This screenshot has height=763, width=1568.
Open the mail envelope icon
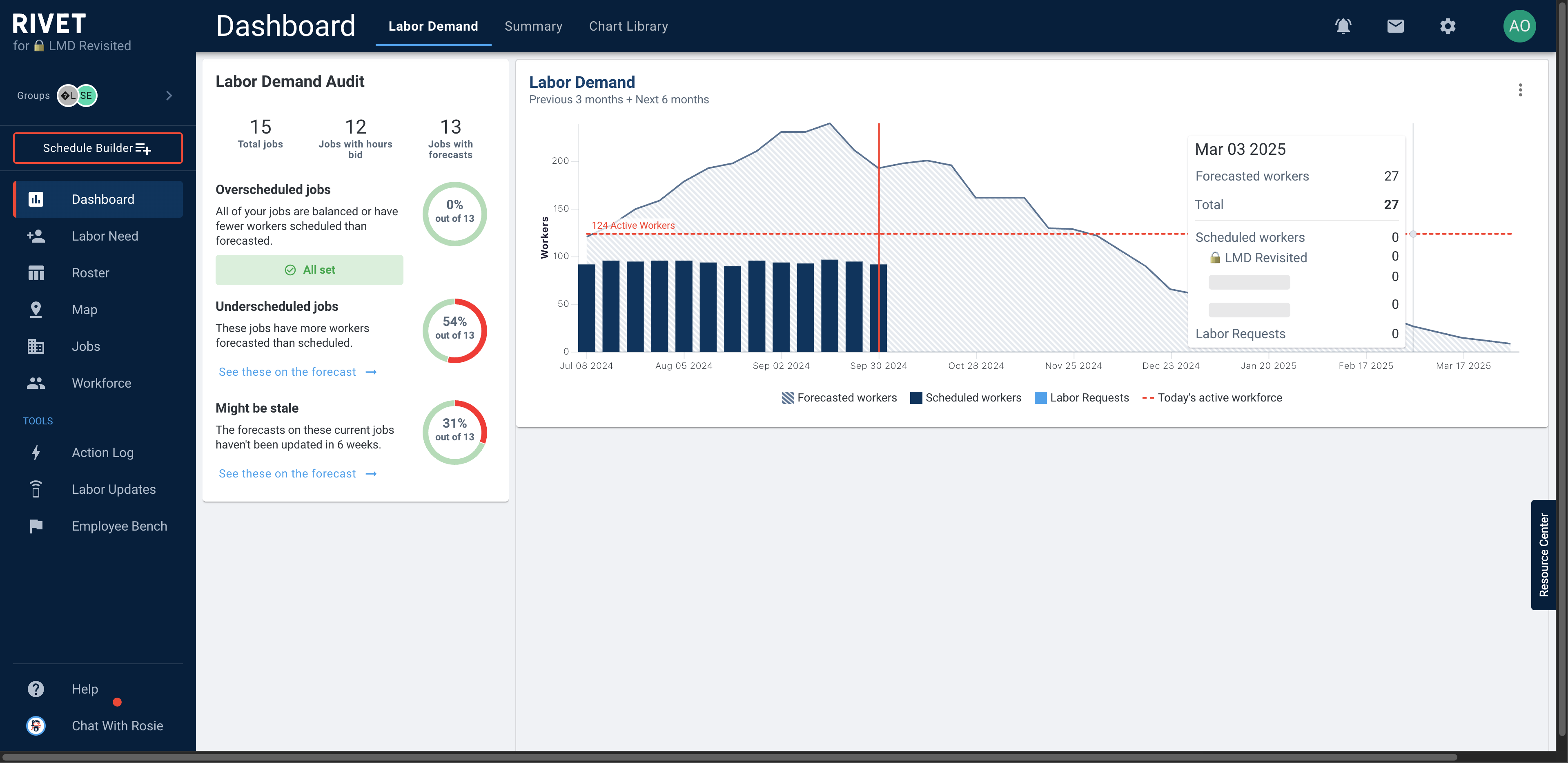[x=1395, y=26]
